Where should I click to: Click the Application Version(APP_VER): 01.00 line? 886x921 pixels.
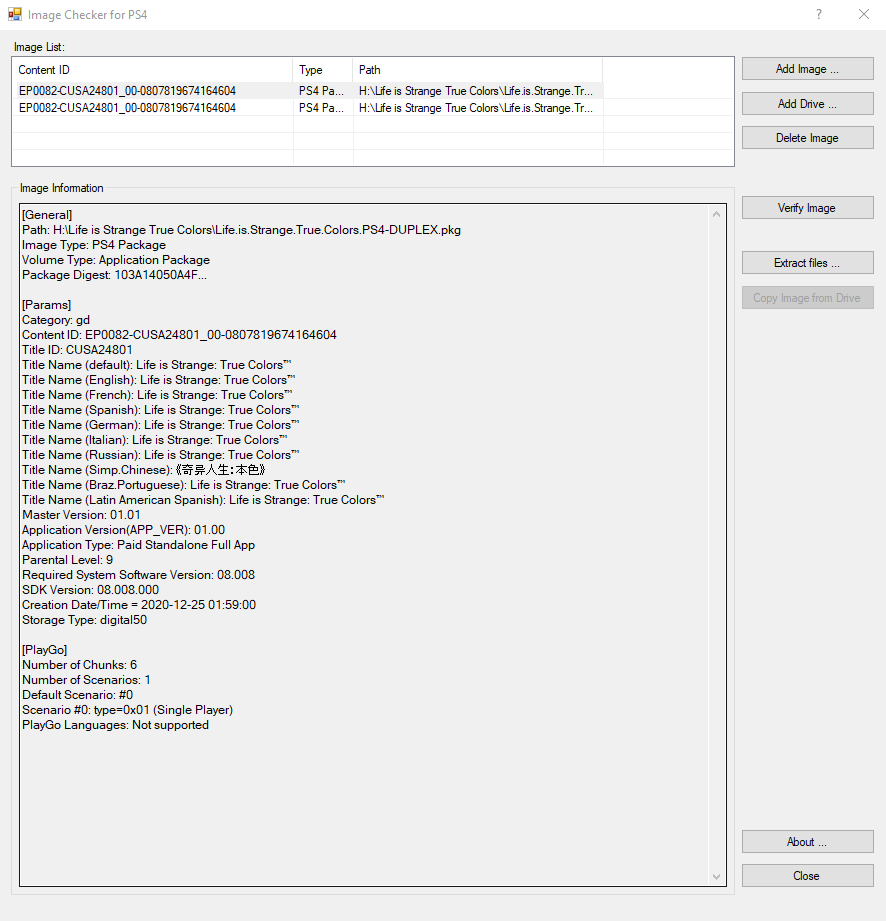click(x=123, y=530)
